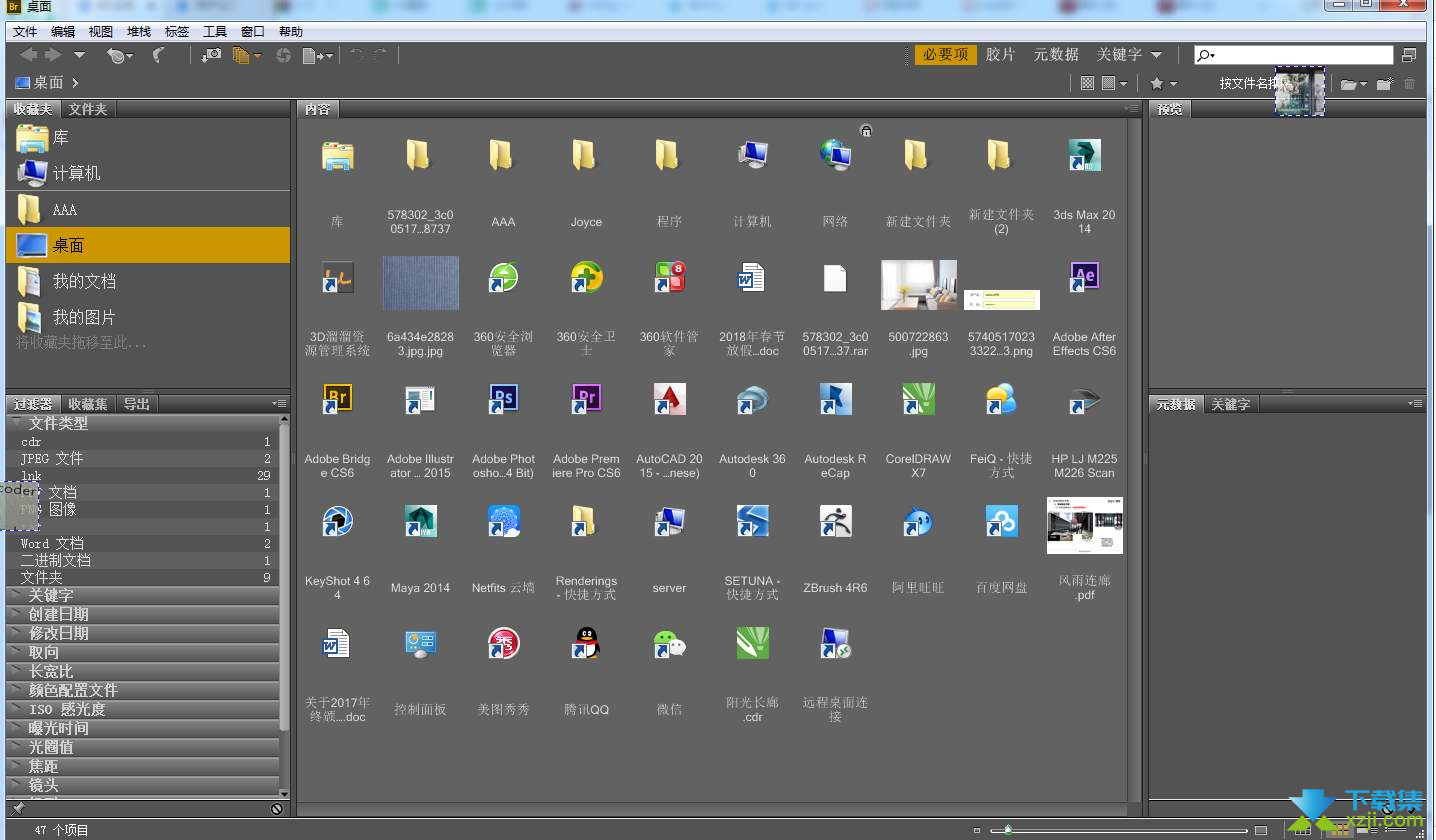Open the workspace switcher dropdown arrow
Viewport: 1436px width, 840px height.
[x=1156, y=55]
